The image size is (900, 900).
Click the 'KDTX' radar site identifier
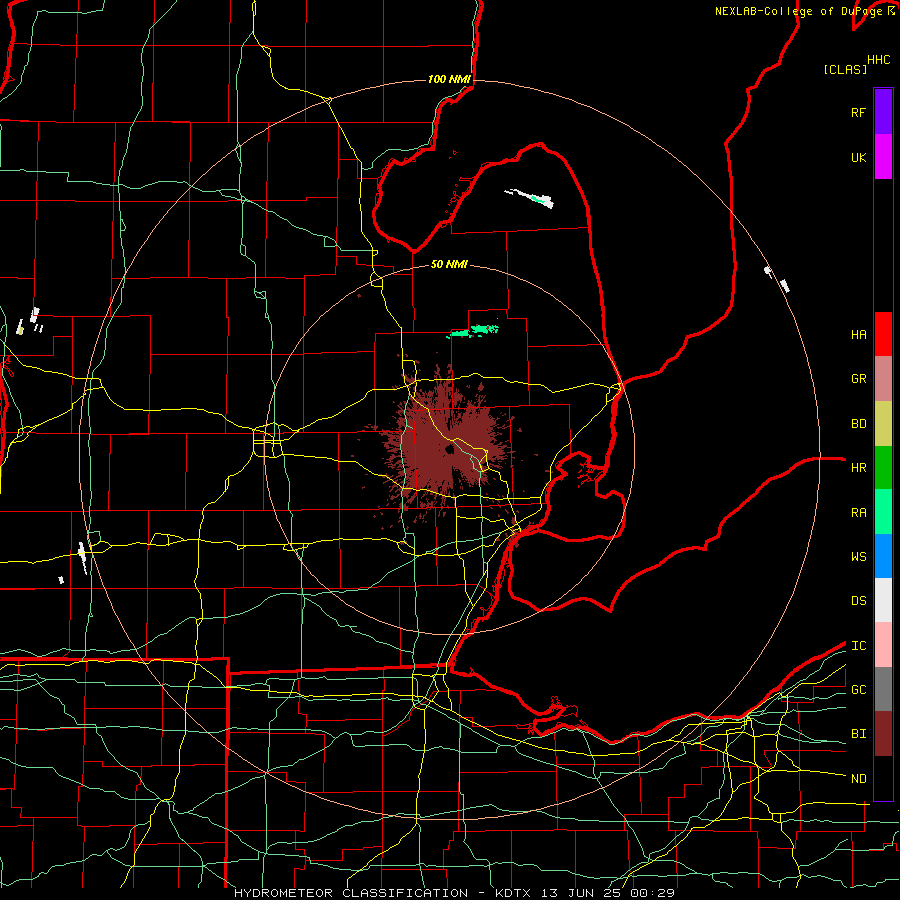pos(514,893)
